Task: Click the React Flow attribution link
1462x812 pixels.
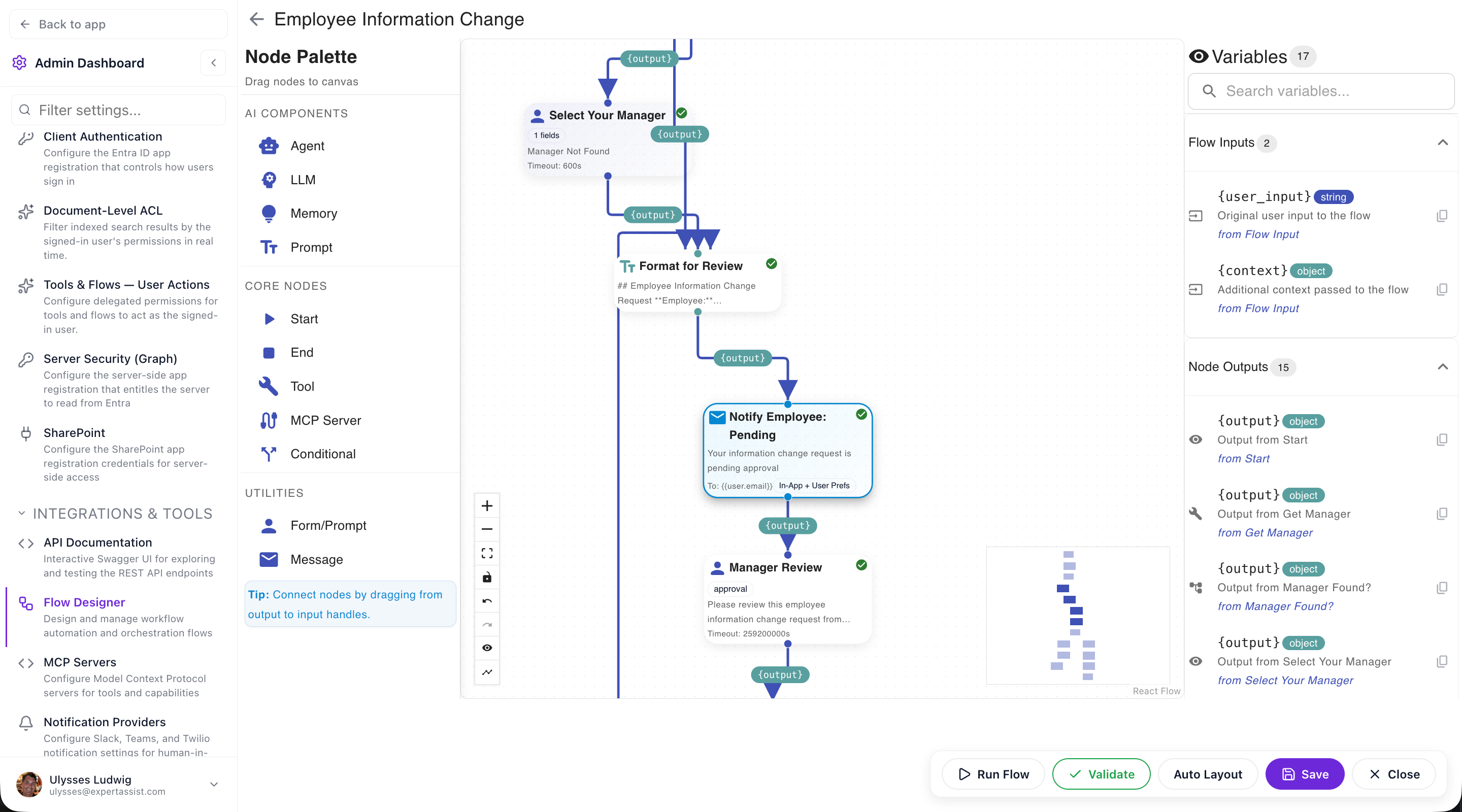Action: coord(1156,691)
